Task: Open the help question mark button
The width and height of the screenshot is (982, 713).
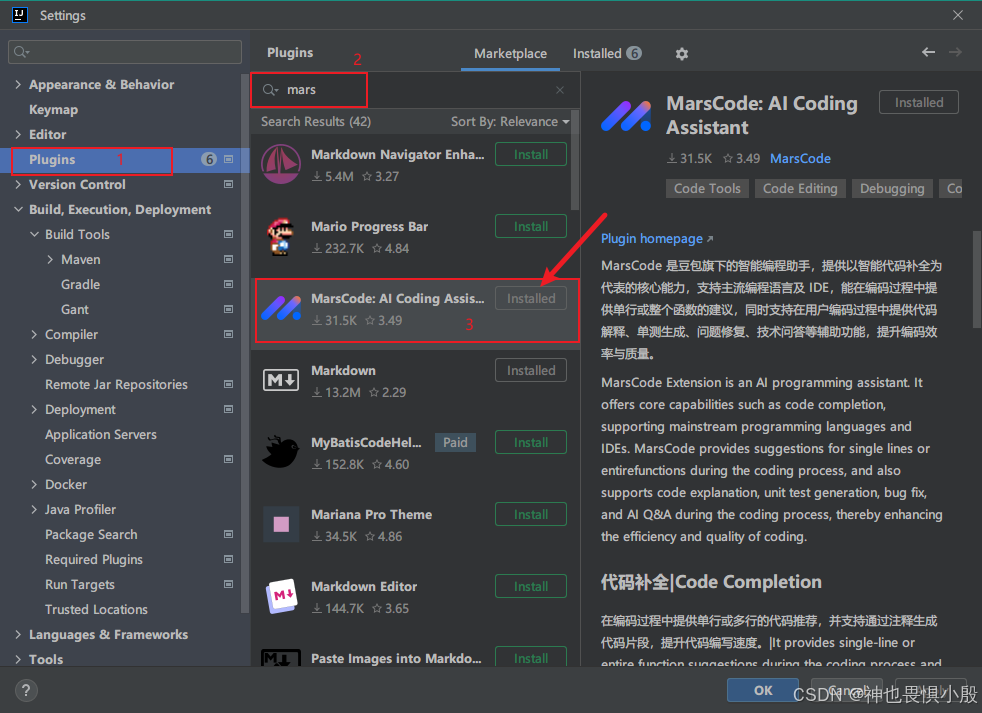Action: [26, 690]
